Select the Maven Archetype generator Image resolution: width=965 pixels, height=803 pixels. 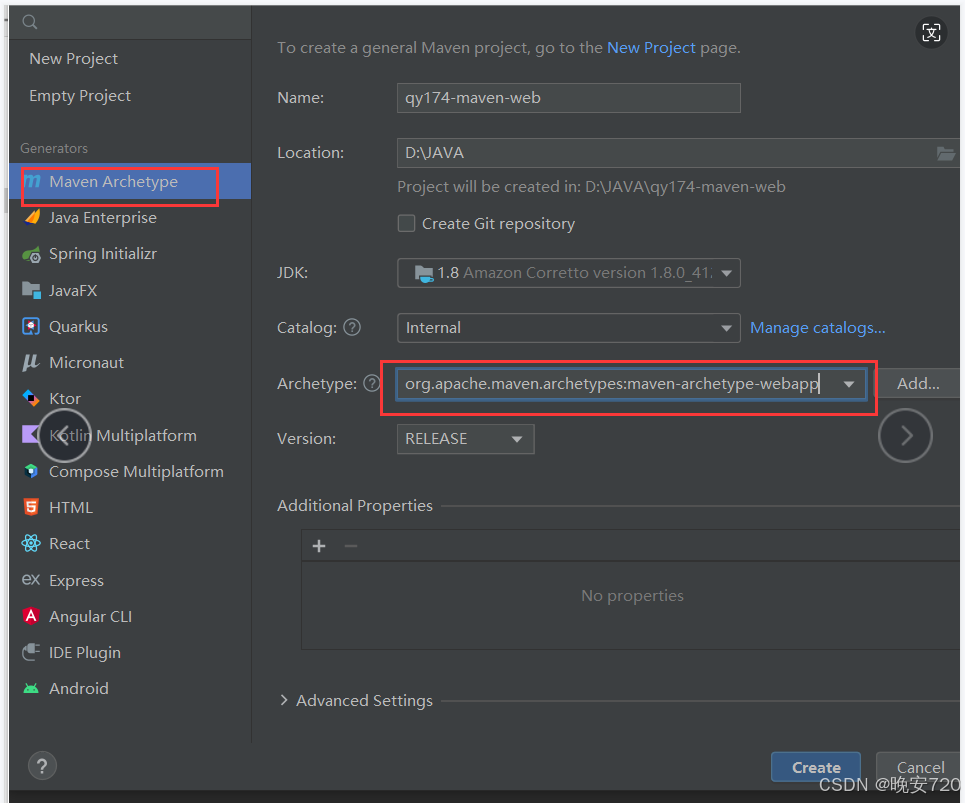pyautogui.click(x=113, y=182)
